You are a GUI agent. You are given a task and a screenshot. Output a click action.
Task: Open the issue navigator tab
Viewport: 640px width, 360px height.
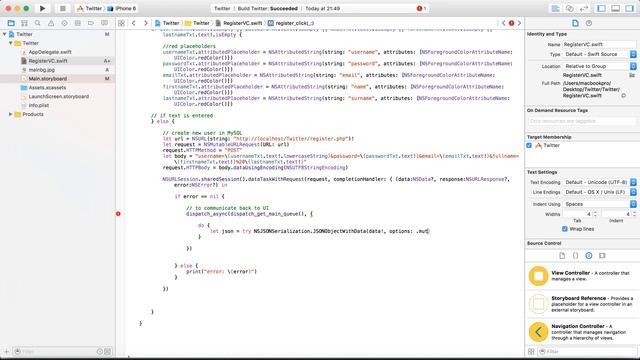click(x=51, y=23)
